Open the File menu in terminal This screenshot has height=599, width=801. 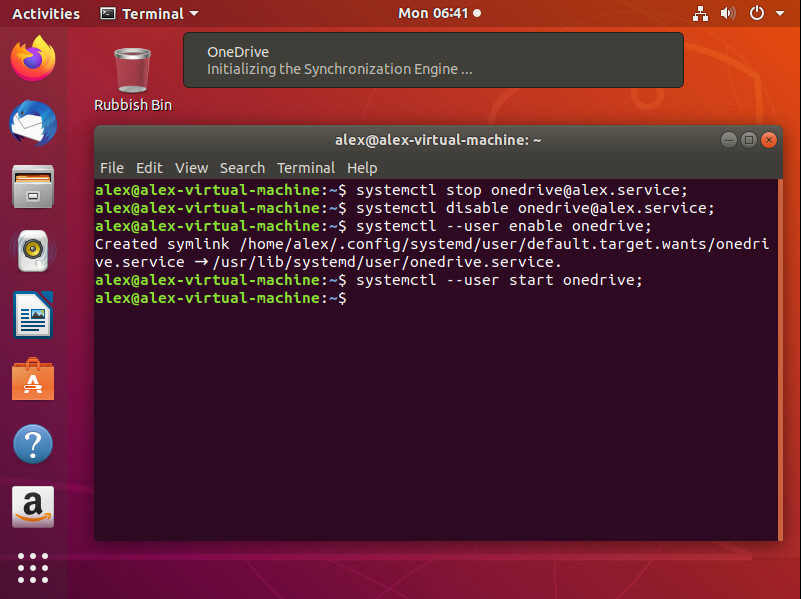pyautogui.click(x=112, y=168)
